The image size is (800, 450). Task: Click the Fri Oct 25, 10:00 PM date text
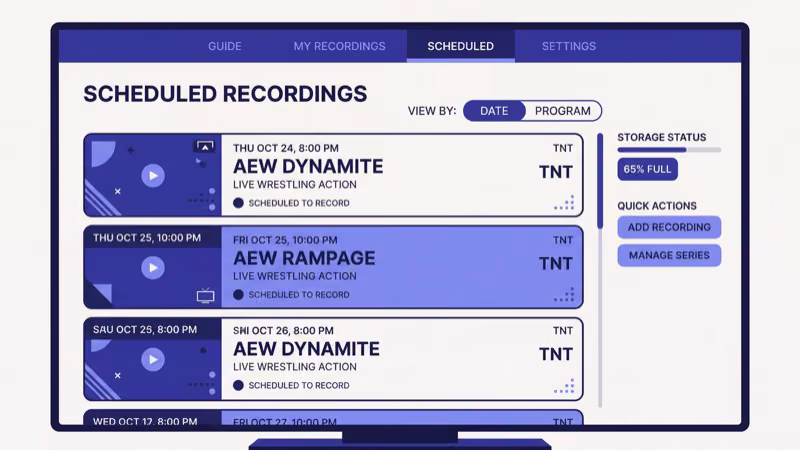pos(285,240)
